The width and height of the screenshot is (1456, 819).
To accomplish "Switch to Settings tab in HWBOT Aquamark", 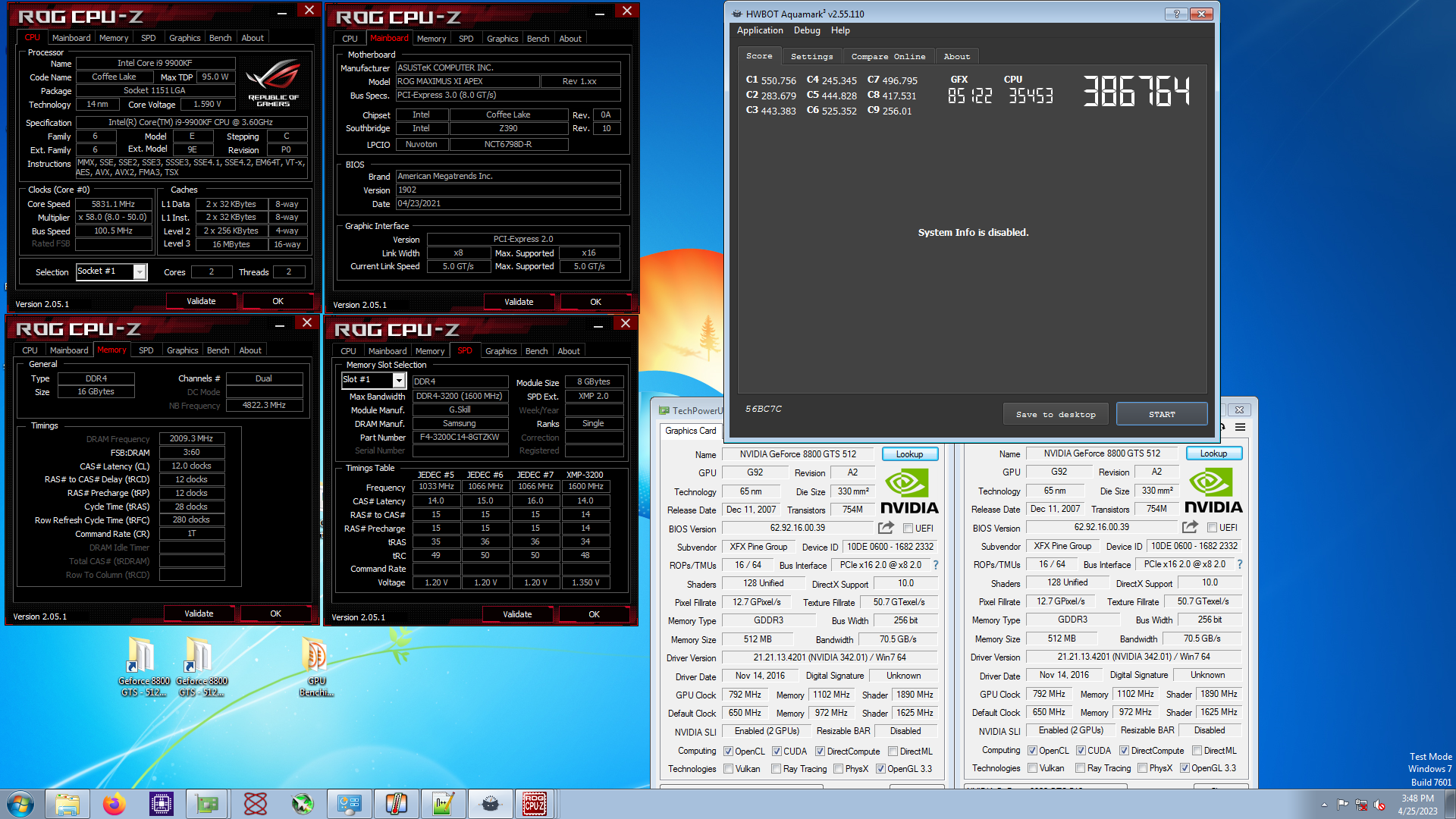I will [811, 56].
